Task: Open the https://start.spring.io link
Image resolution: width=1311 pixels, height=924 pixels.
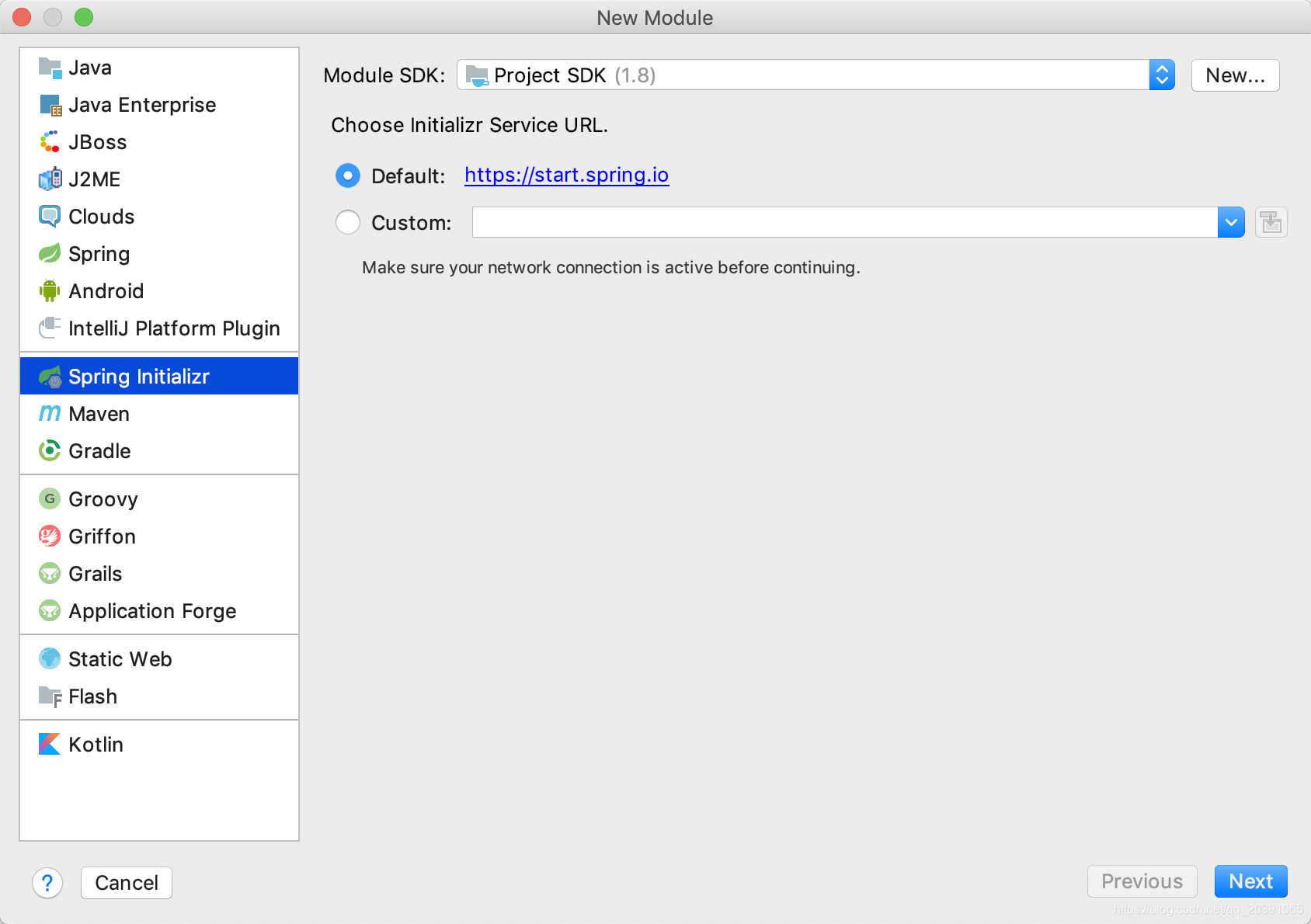Action: [566, 175]
